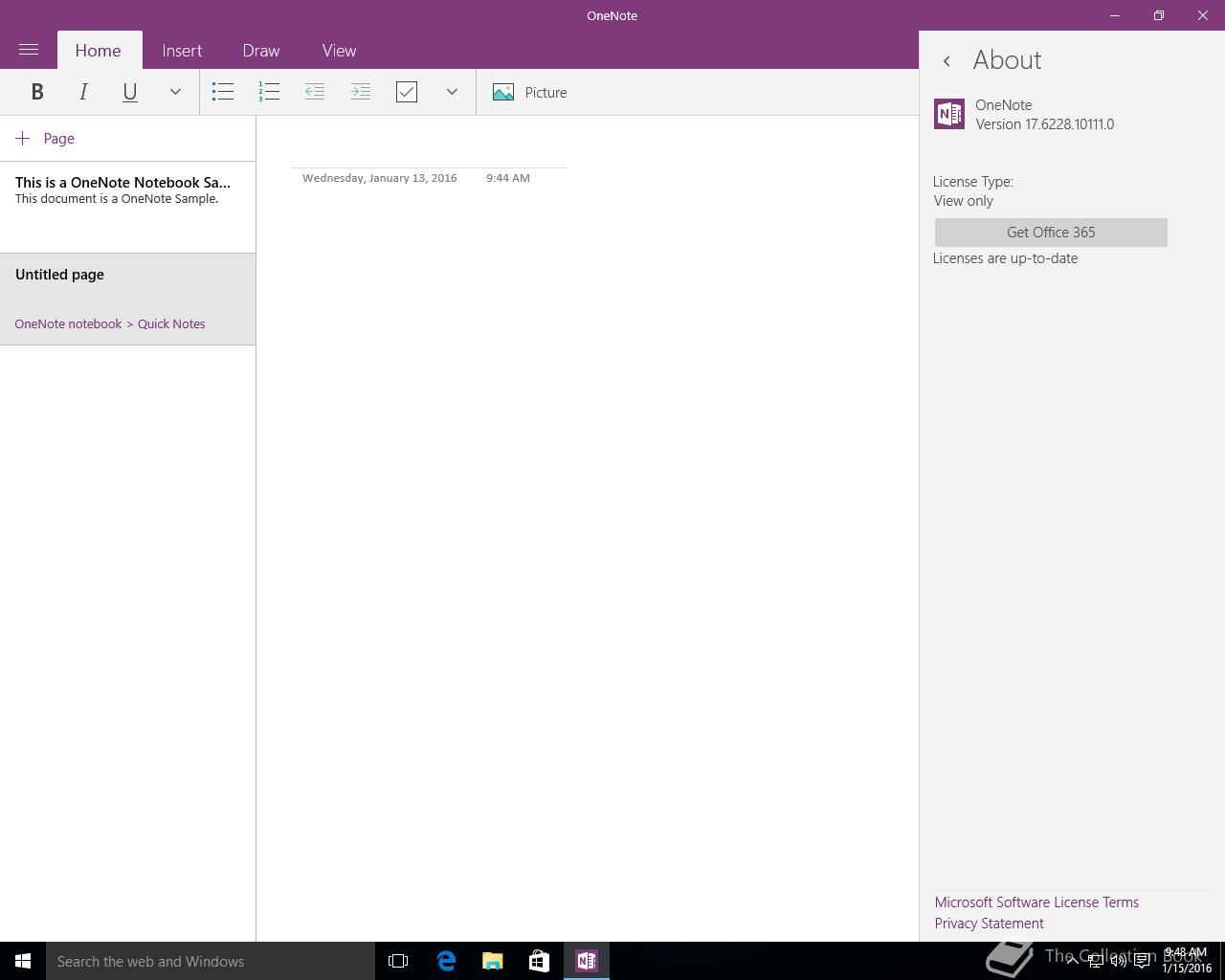Viewport: 1225px width, 980px height.
Task: Select the Untitled page entry
Action: [x=127, y=299]
